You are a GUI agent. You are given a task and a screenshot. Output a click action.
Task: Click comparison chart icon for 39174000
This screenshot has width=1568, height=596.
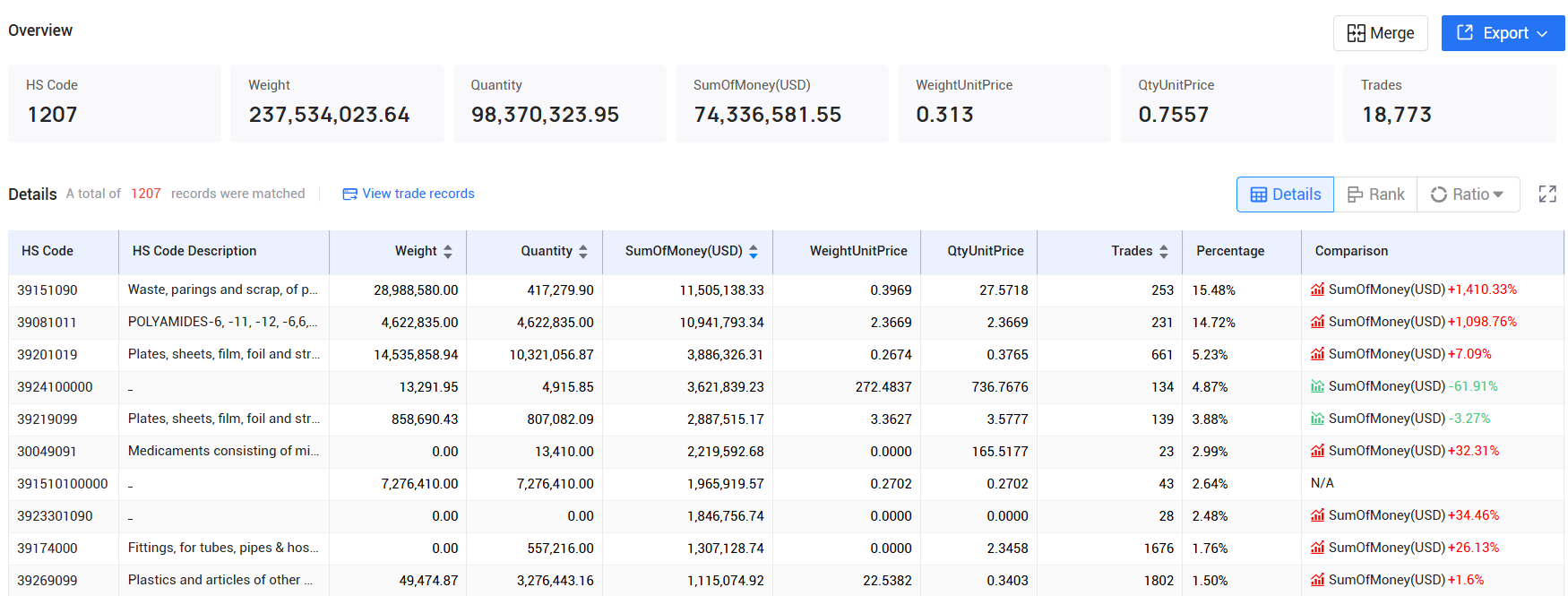[1317, 548]
